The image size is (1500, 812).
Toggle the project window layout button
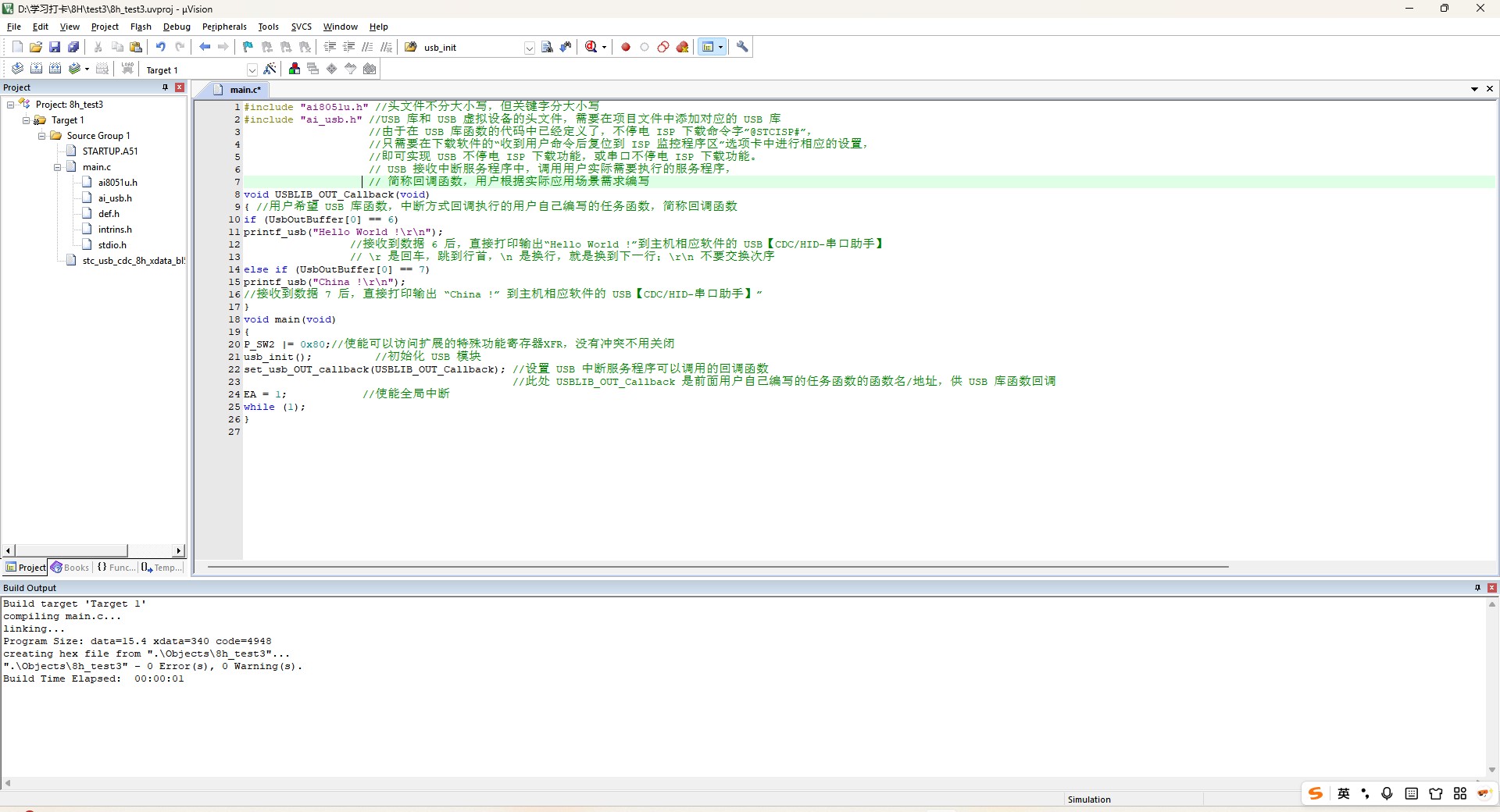[x=708, y=47]
